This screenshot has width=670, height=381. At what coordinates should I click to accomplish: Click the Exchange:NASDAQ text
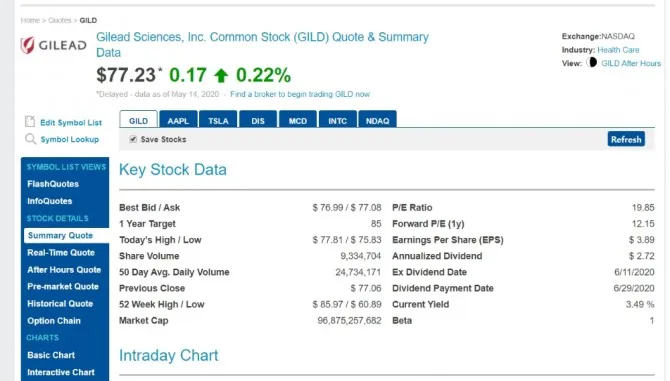click(x=598, y=36)
